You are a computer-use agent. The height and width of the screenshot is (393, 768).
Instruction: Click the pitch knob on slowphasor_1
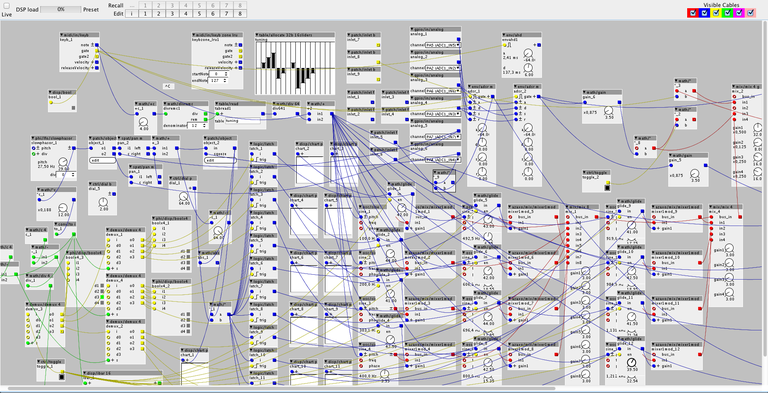coord(64,162)
